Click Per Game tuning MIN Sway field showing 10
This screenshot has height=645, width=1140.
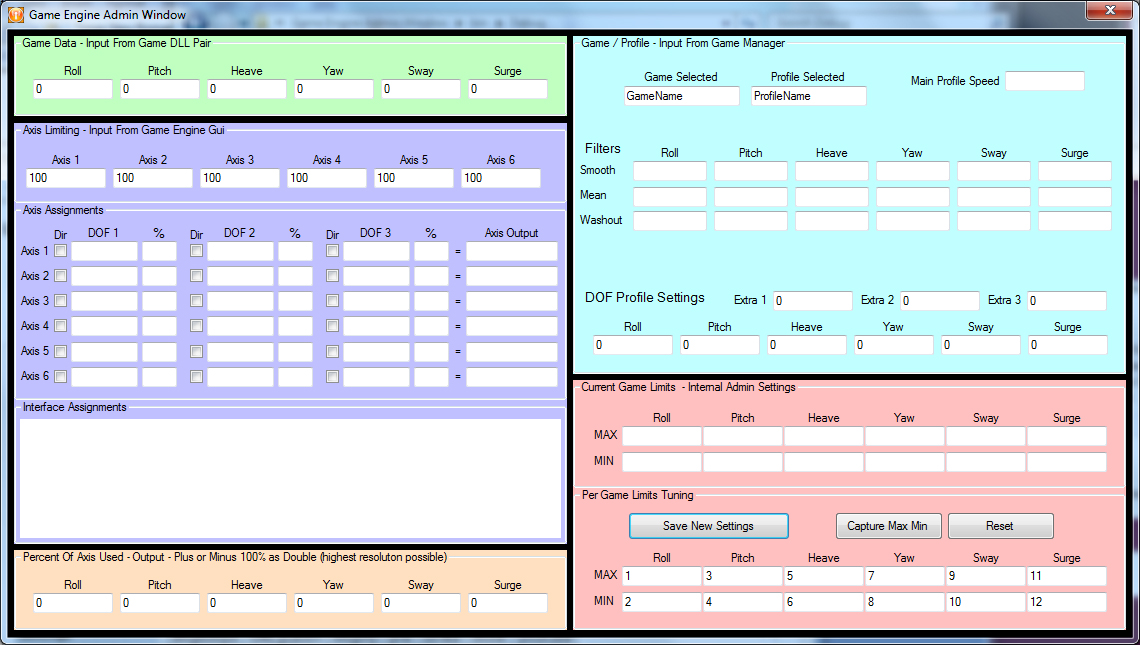pyautogui.click(x=986, y=602)
